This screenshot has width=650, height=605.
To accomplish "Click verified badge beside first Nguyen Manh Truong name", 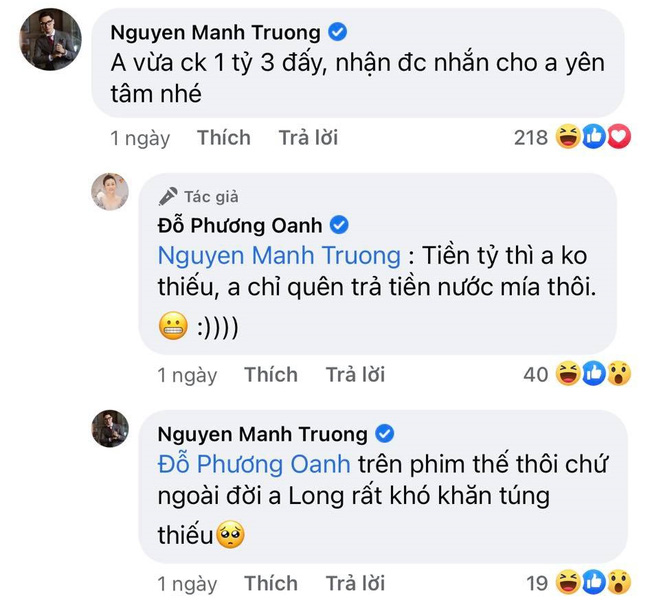I will pos(337,32).
